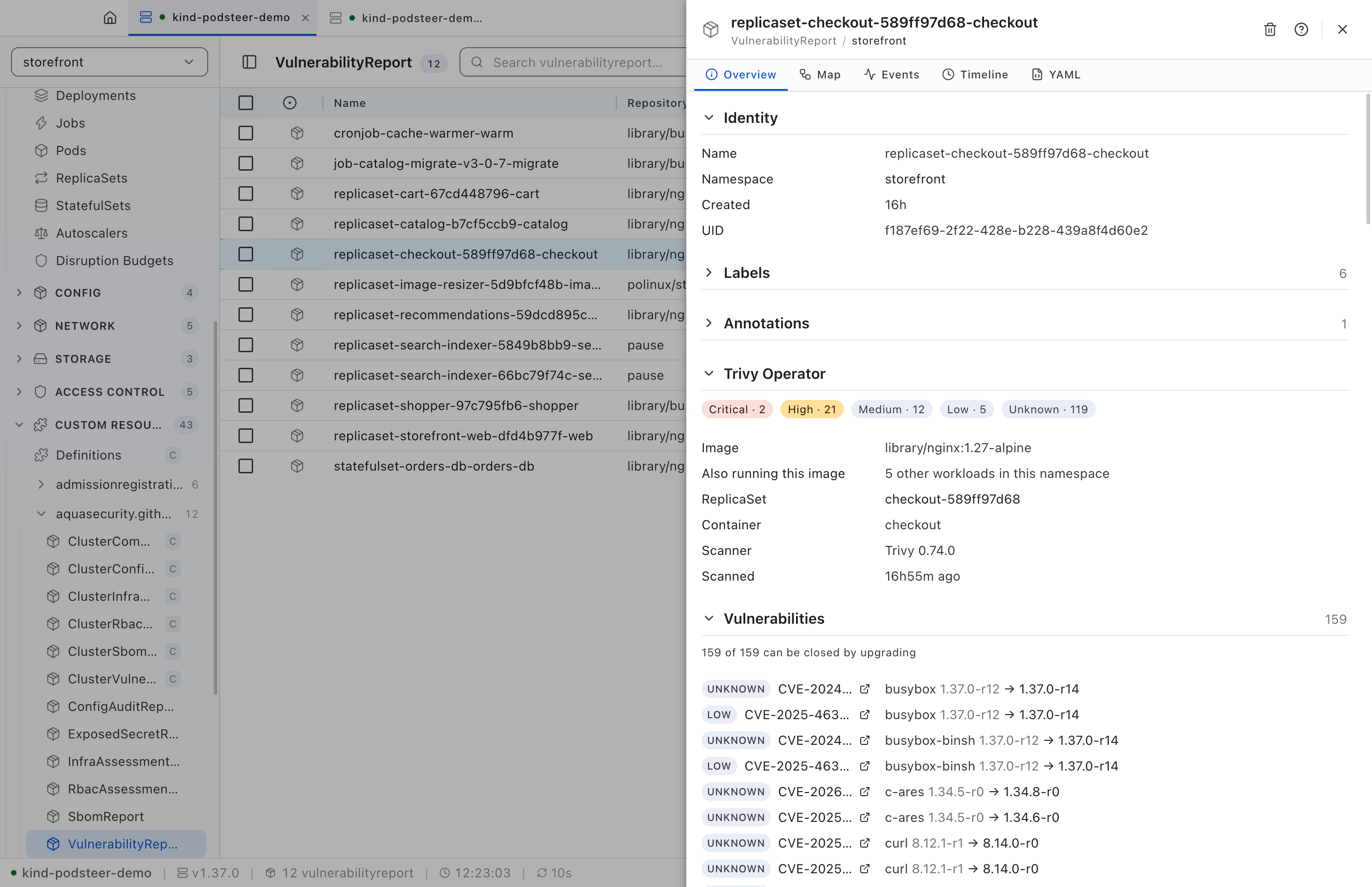Click Deployments icon in sidebar

pos(41,95)
